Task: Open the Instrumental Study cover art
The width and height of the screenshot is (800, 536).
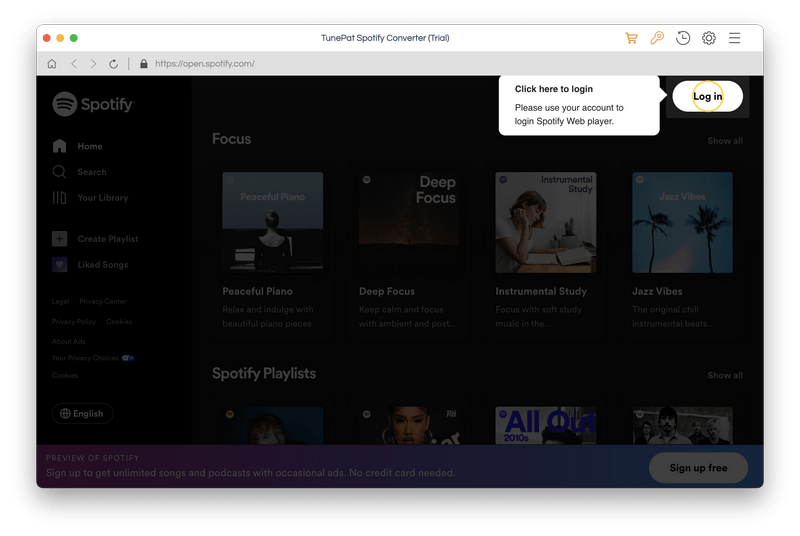Action: pos(545,222)
